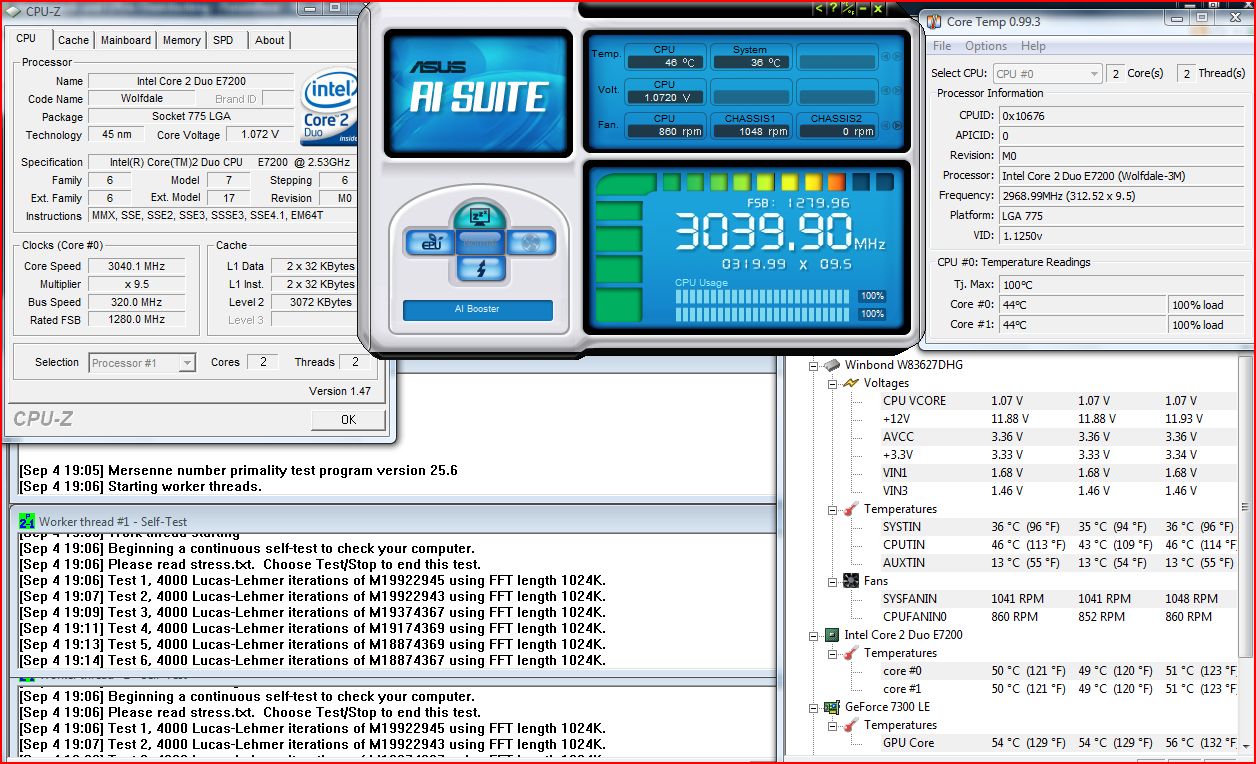Open the Help menu in Core Temp

click(1033, 46)
